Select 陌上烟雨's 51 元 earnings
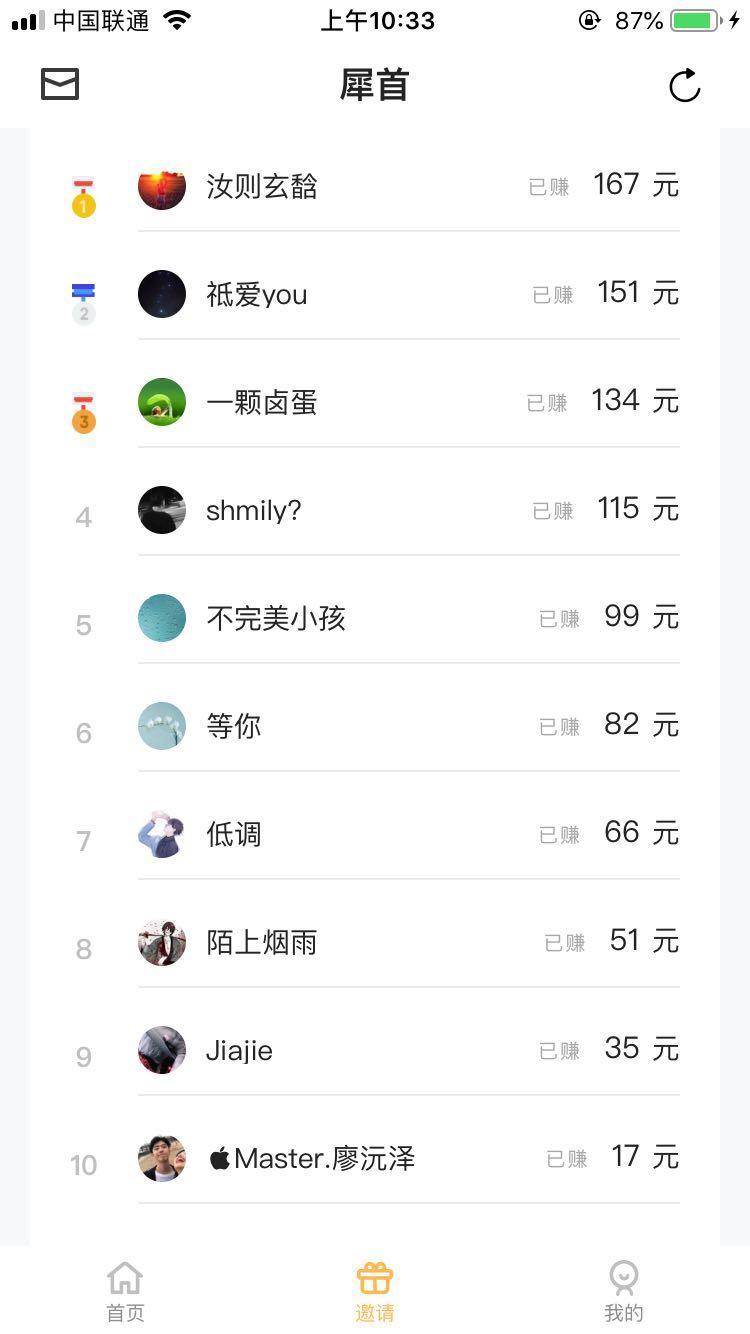The width and height of the screenshot is (750, 1334). (643, 941)
